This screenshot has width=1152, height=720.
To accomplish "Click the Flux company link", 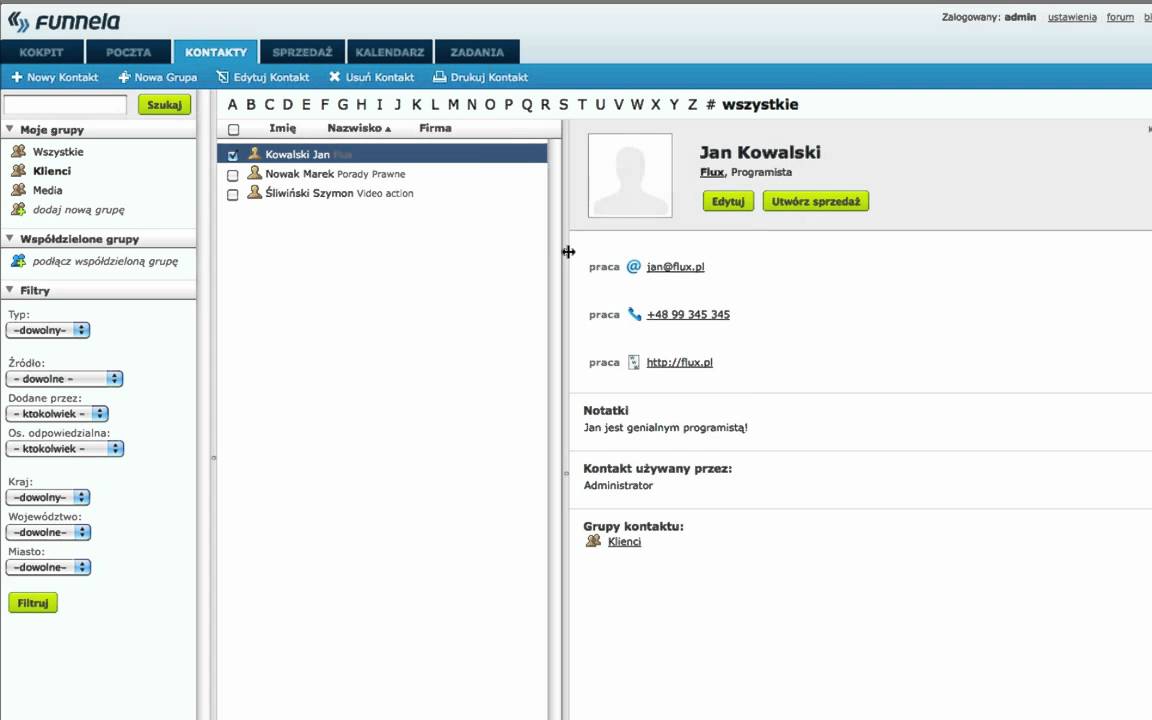I will coord(712,172).
